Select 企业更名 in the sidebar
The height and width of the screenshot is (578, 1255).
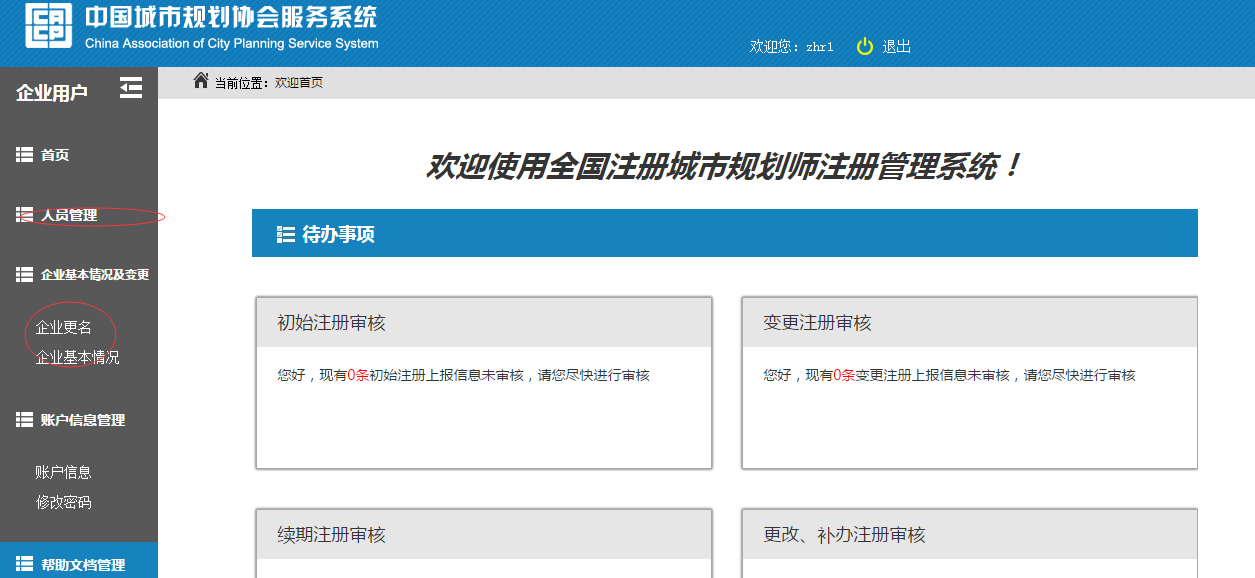pyautogui.click(x=64, y=327)
